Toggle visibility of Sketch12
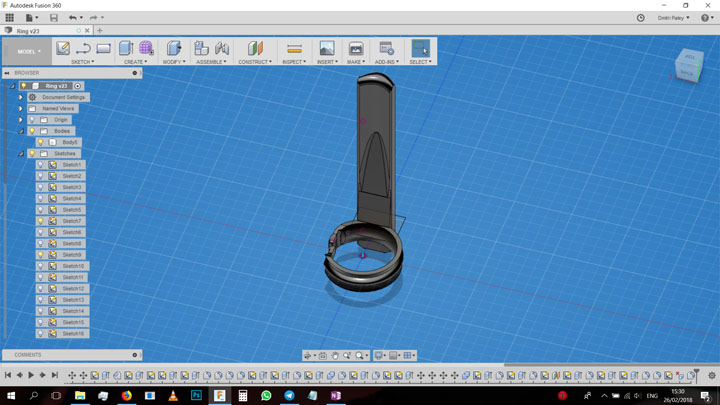The height and width of the screenshot is (405, 720). [40, 288]
